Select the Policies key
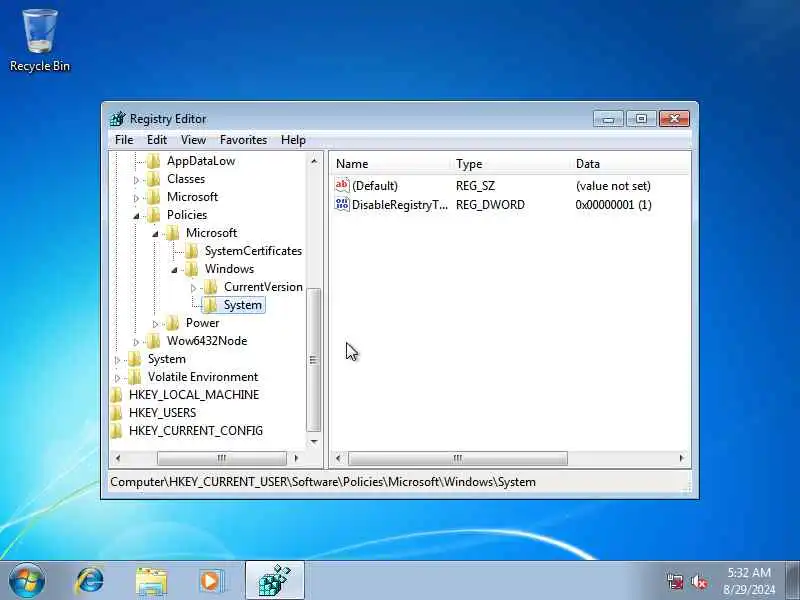 click(x=187, y=215)
